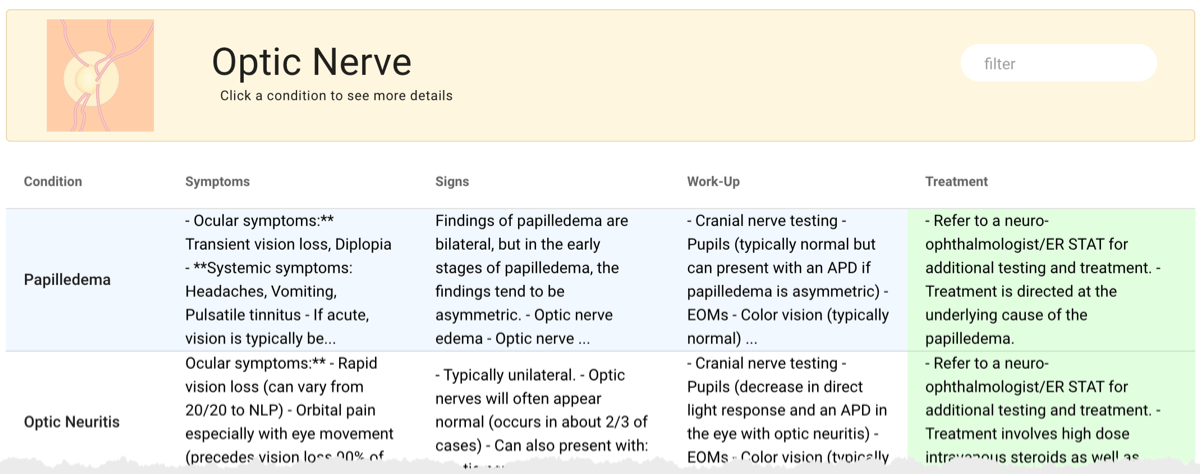1200x474 pixels.
Task: Click the Treatment column header
Action: coord(956,182)
